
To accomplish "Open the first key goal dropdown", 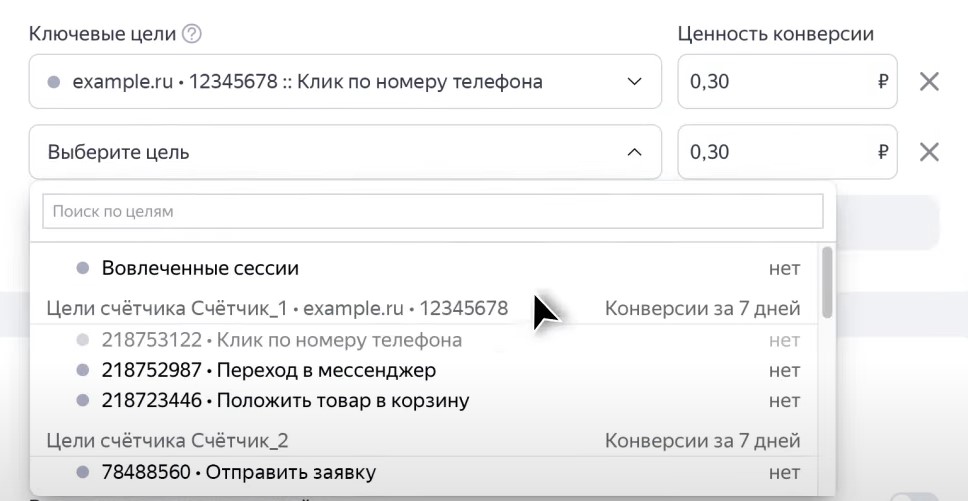I will pyautogui.click(x=344, y=82).
